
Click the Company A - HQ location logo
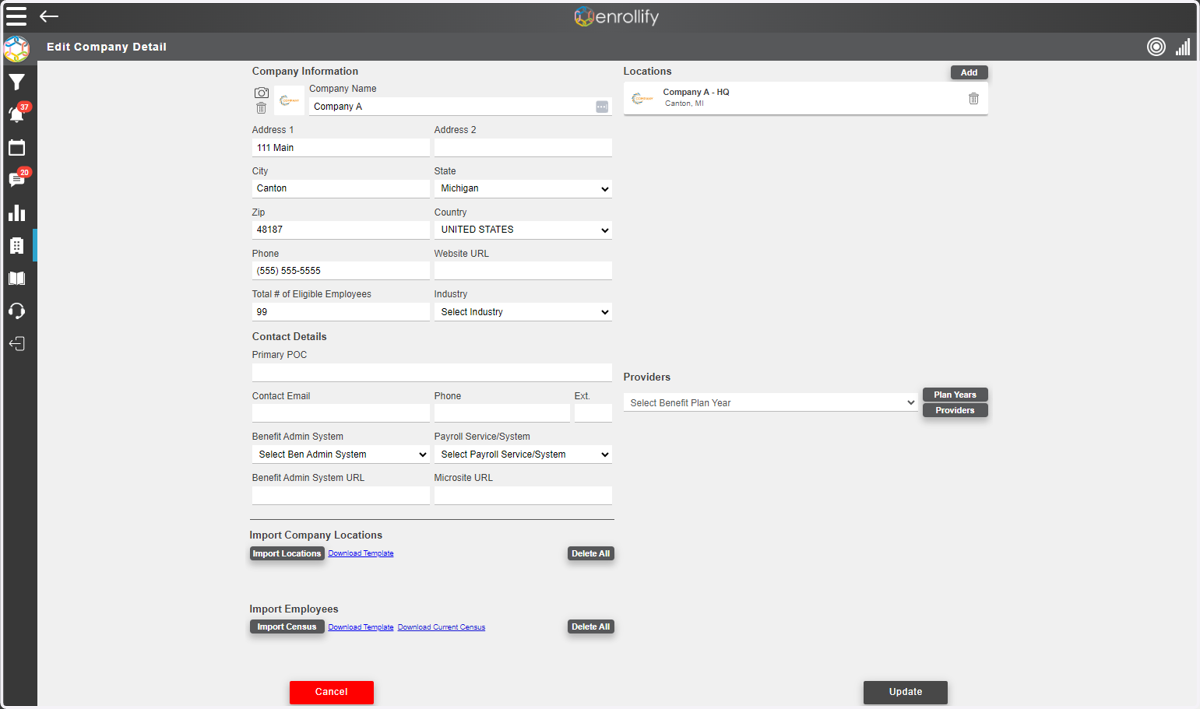[643, 98]
